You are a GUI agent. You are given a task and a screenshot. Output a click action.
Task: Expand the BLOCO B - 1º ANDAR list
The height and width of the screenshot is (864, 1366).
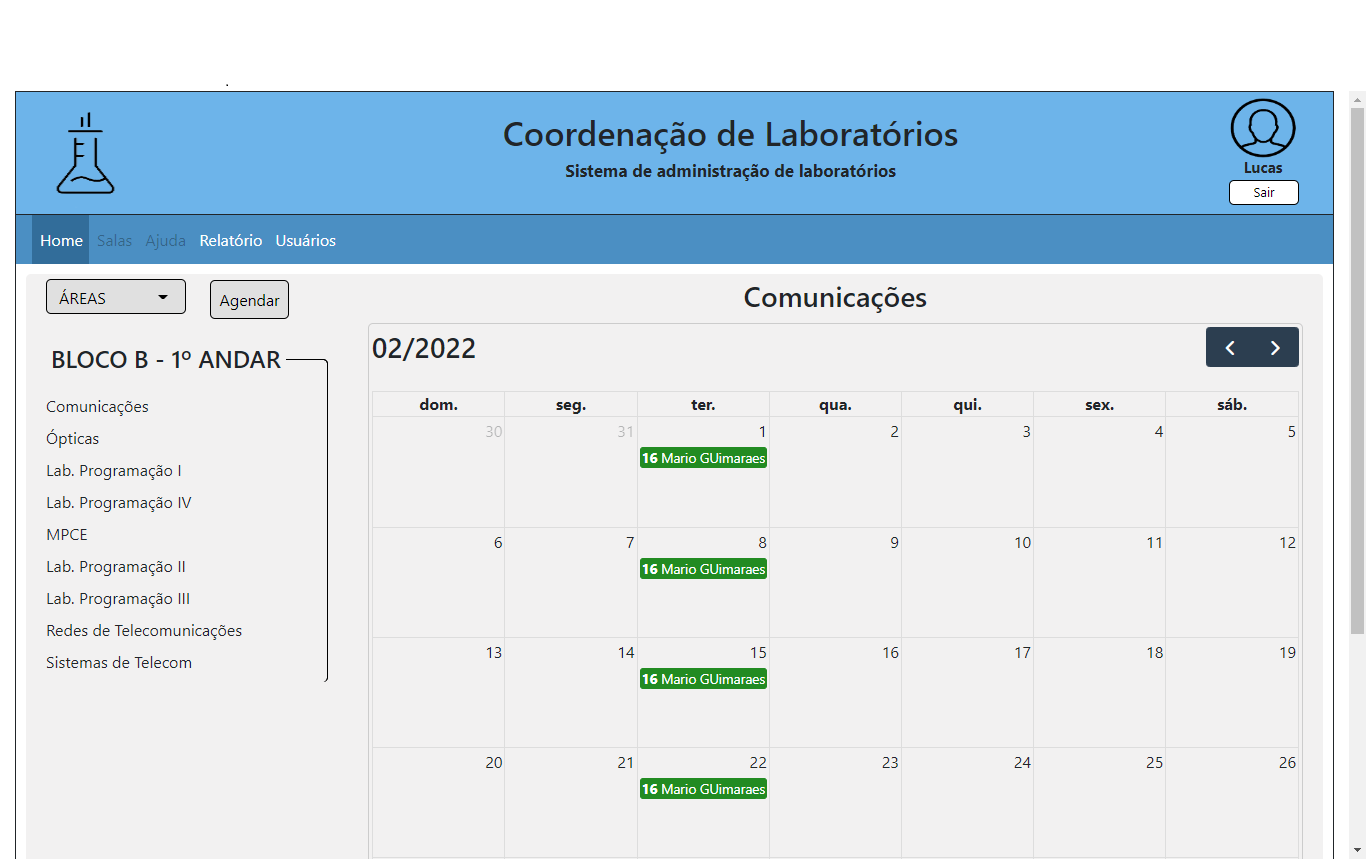pos(165,360)
